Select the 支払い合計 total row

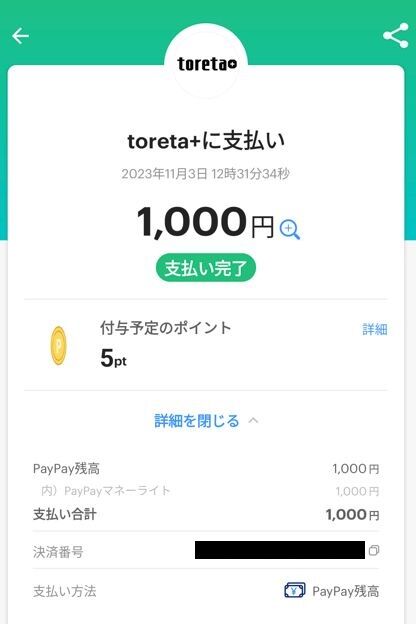pyautogui.click(x=206, y=514)
